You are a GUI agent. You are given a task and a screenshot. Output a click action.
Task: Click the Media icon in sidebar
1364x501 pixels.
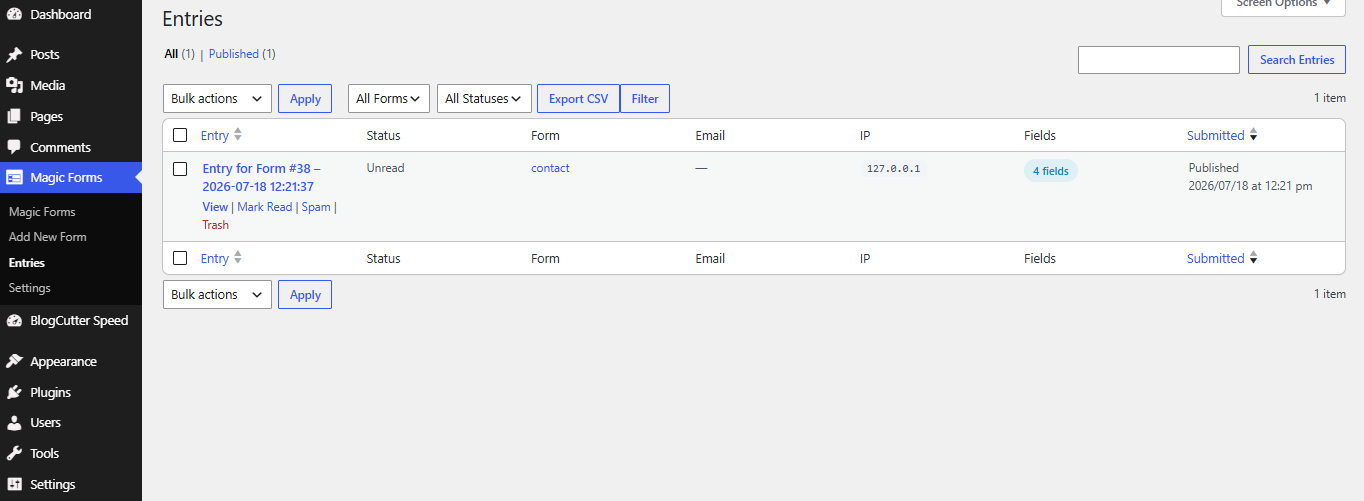pyautogui.click(x=14, y=86)
